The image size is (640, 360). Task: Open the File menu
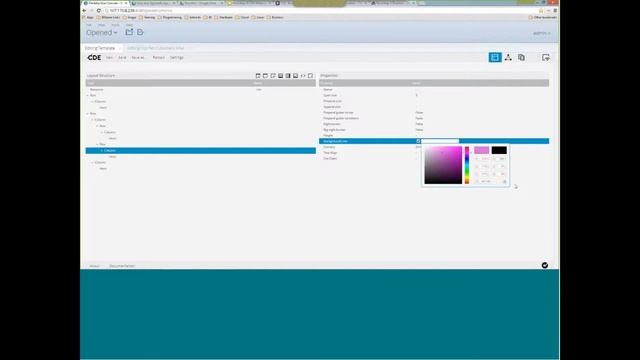(x=89, y=25)
